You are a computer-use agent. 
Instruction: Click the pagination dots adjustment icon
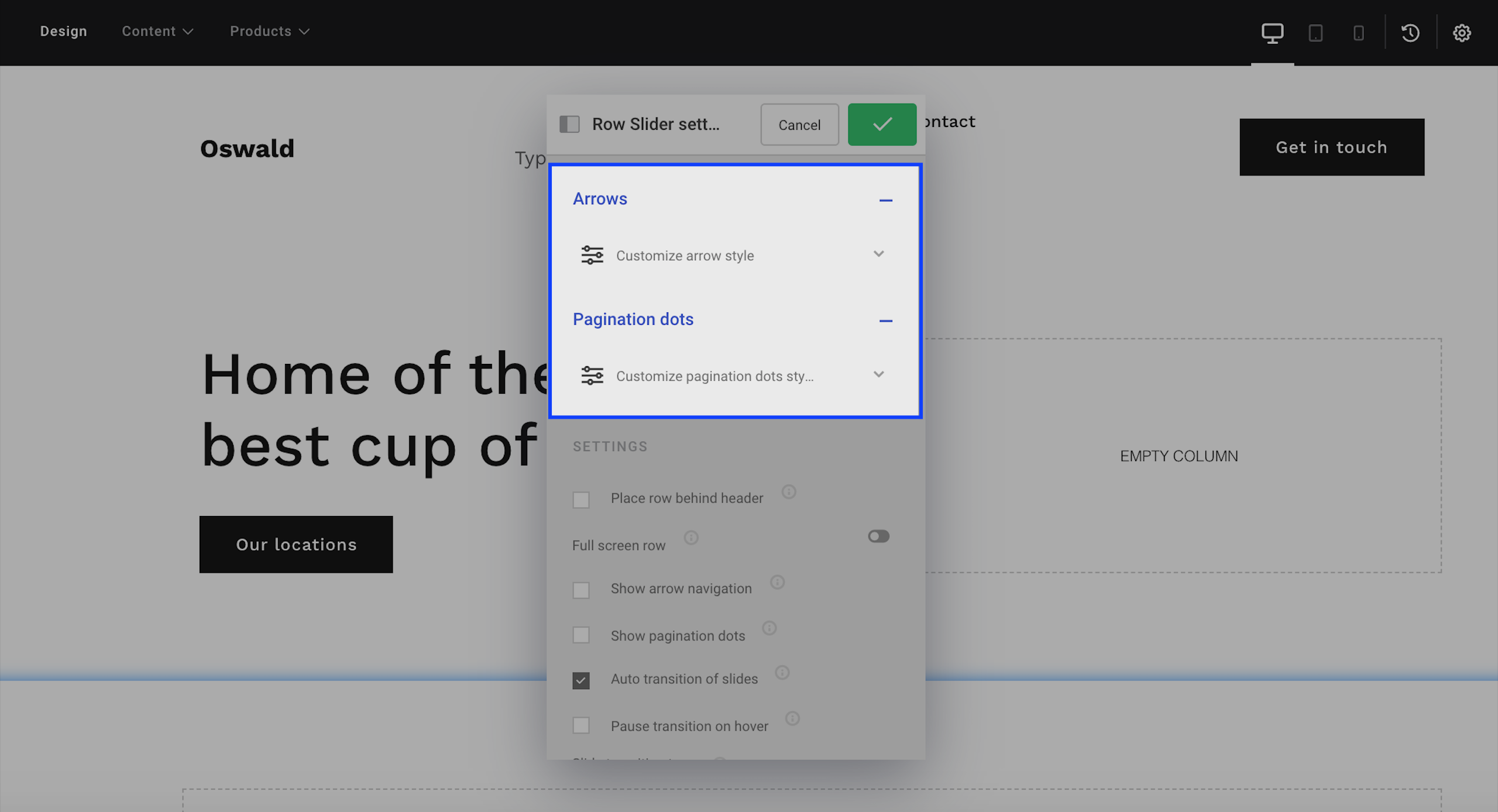point(592,376)
